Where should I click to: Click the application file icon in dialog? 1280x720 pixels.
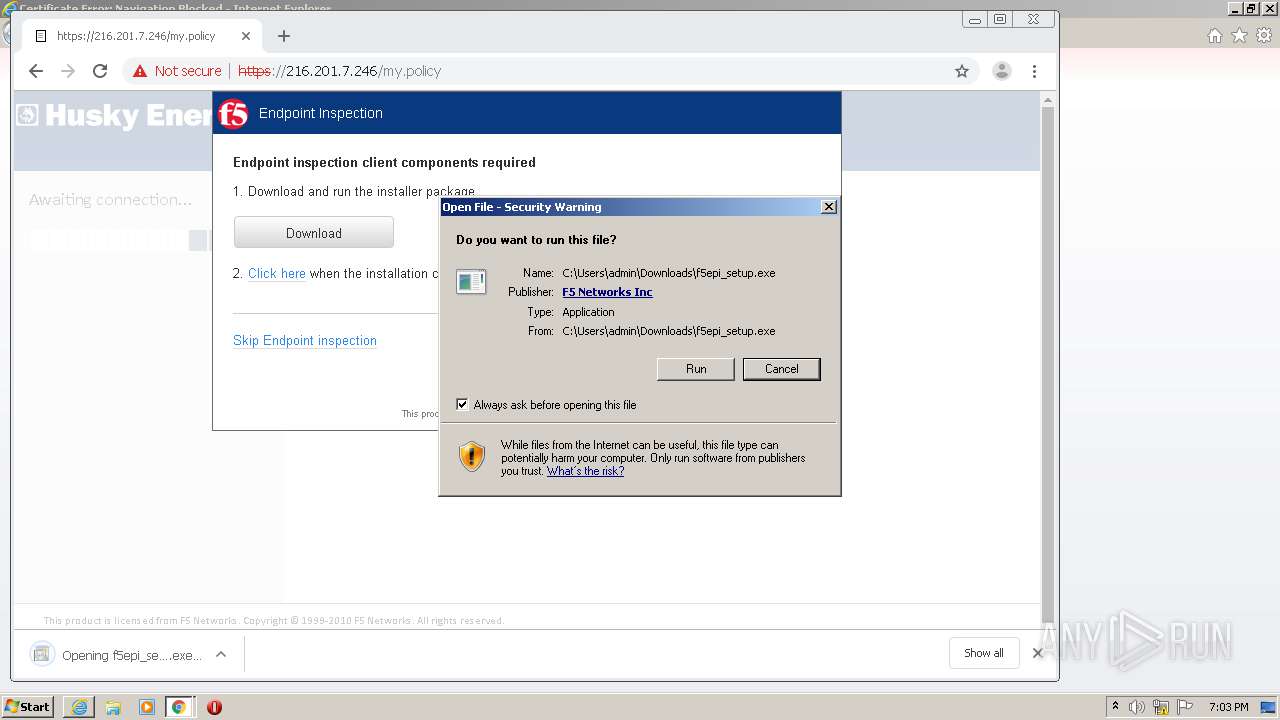(471, 282)
